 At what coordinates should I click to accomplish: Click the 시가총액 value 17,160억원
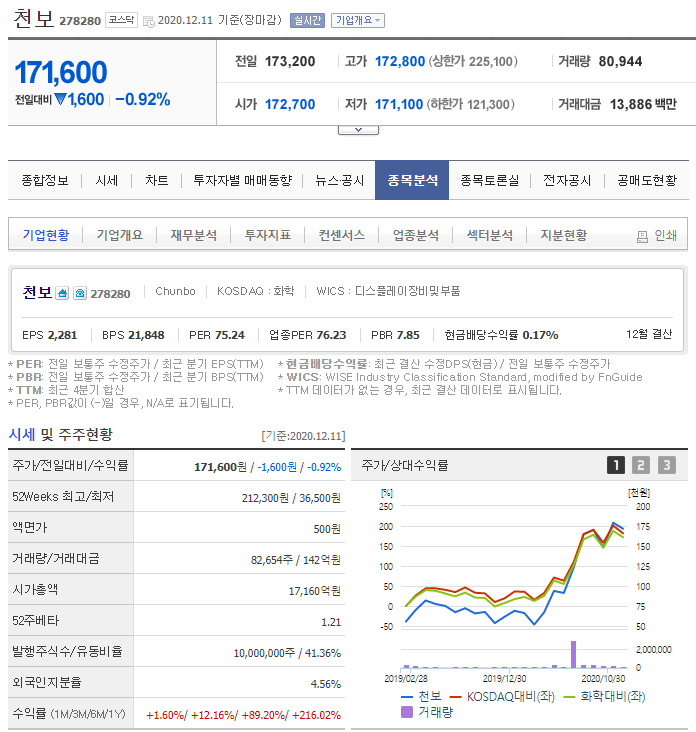[315, 591]
